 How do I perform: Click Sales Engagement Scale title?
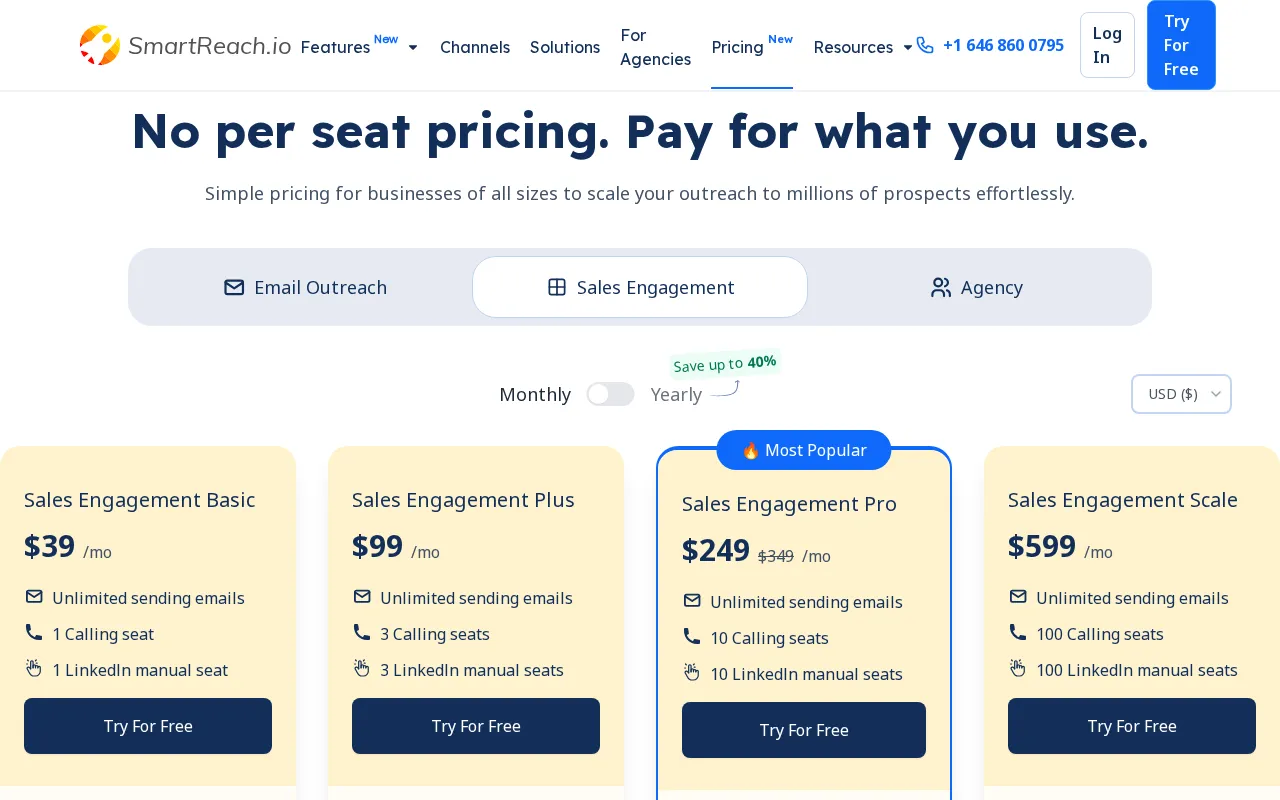(1123, 500)
